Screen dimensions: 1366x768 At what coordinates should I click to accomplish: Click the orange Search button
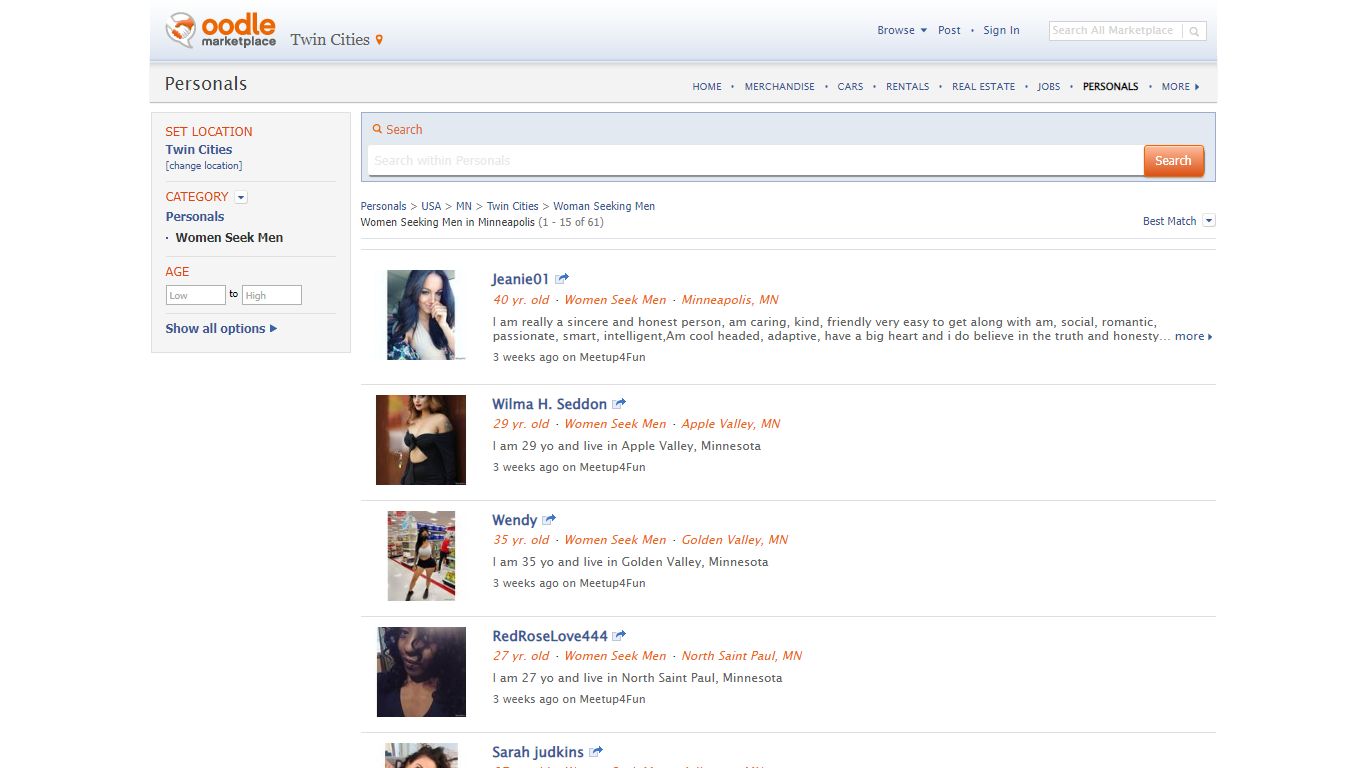coord(1173,161)
